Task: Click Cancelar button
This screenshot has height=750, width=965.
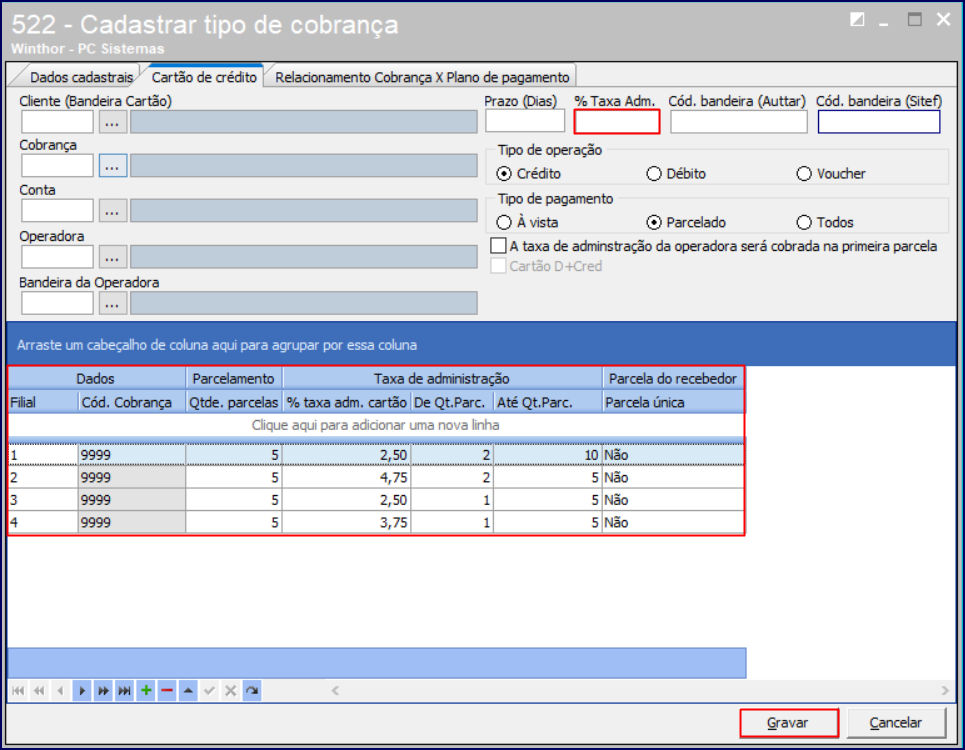Action: (895, 723)
